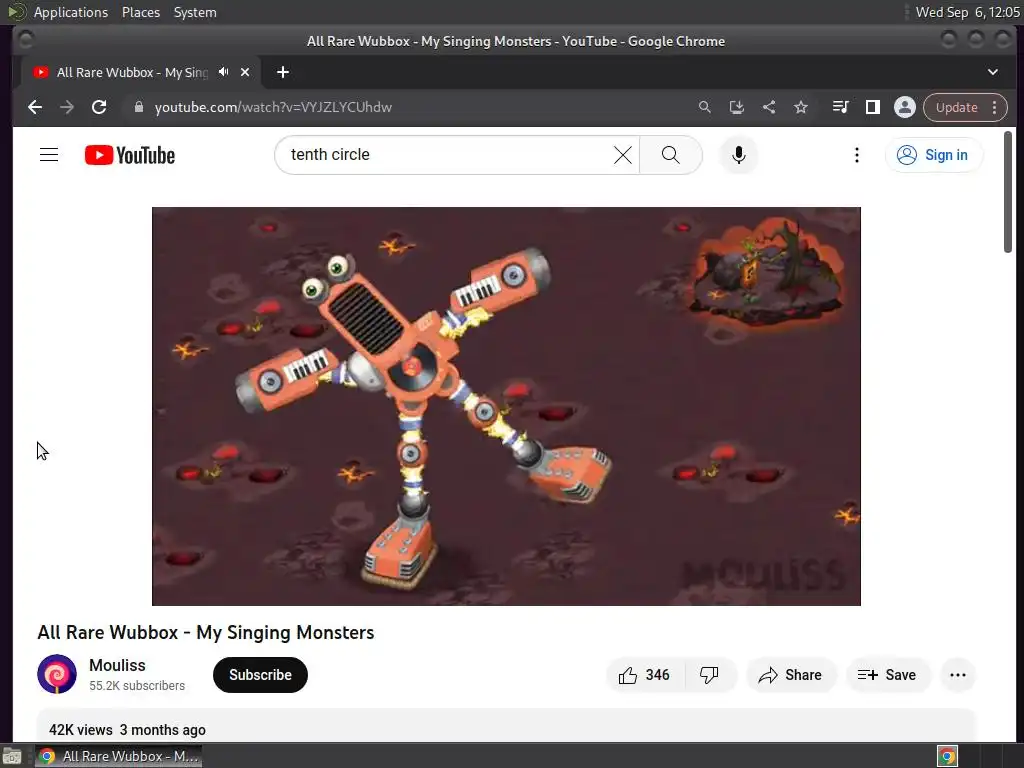Screen dimensions: 1024x768
Task: Save the video to a playlist
Action: tap(888, 675)
